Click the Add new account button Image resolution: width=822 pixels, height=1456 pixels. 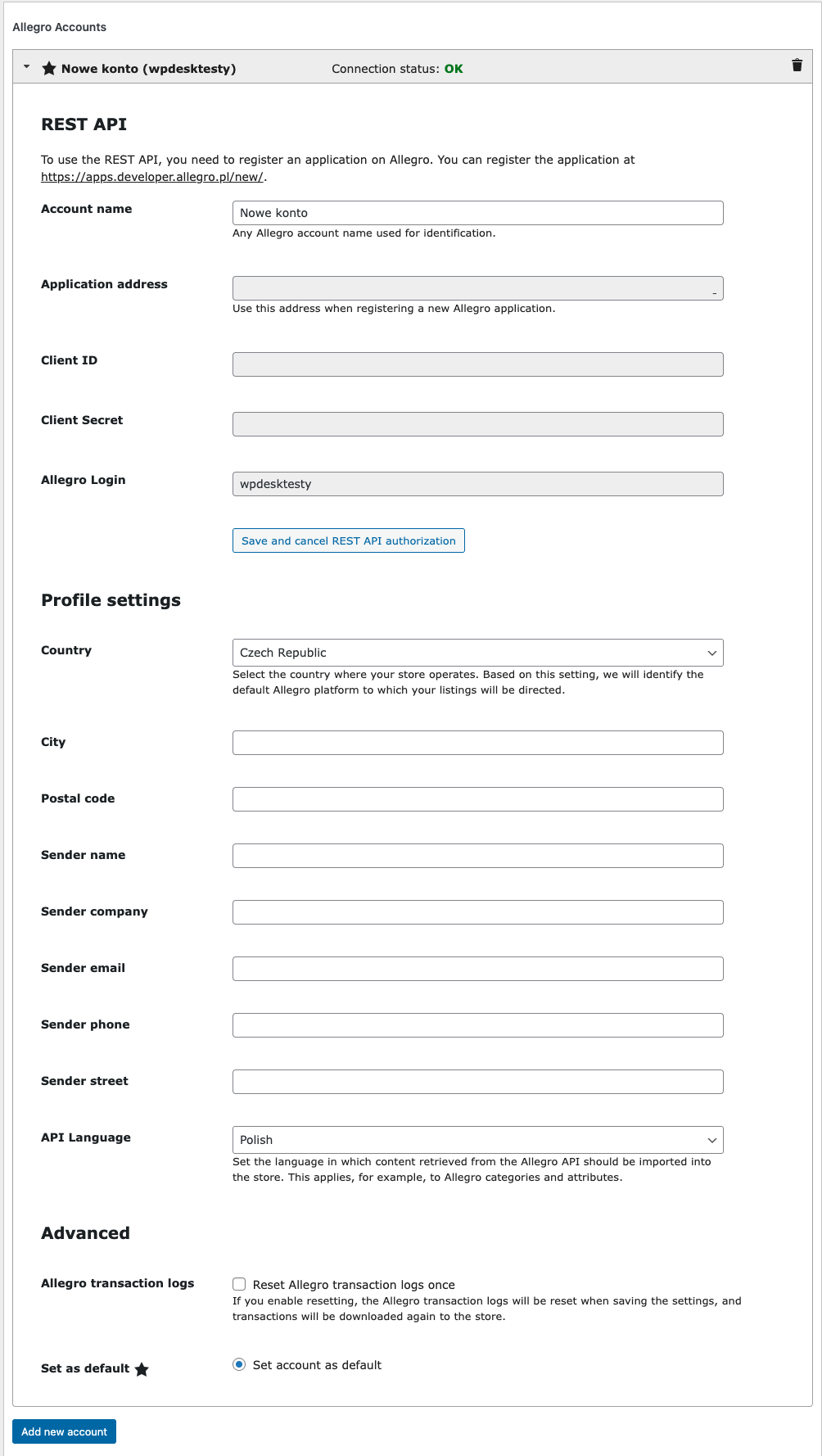(64, 1431)
